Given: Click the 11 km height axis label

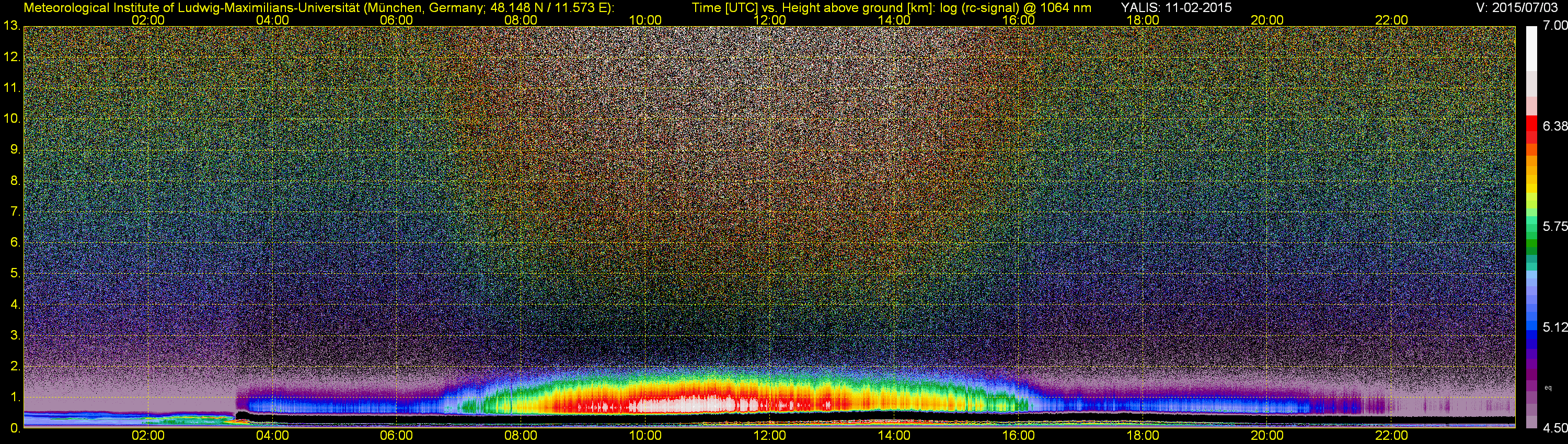Looking at the screenshot, I should pos(11,88).
